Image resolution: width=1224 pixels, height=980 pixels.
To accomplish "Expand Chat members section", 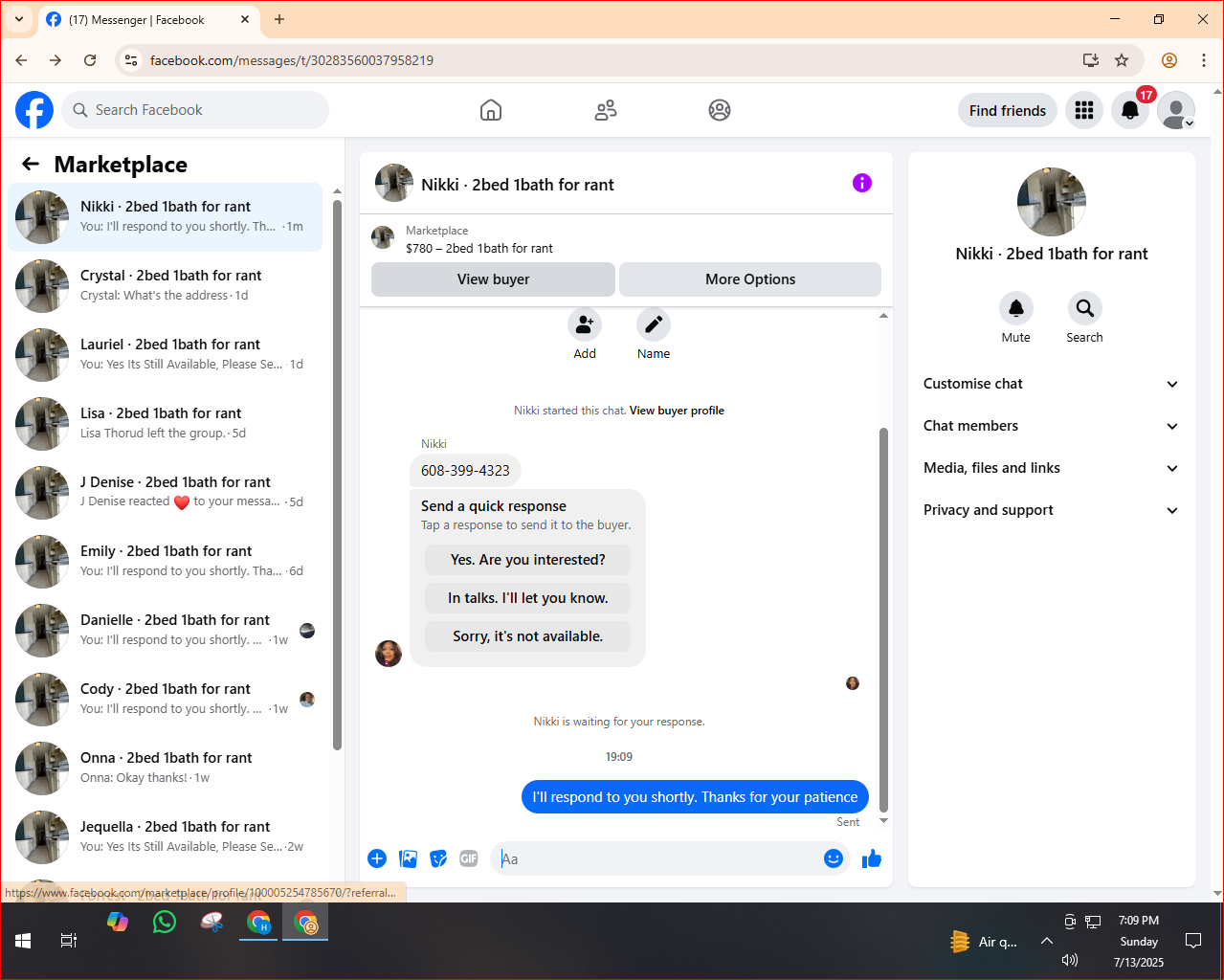I will pyautogui.click(x=1051, y=426).
